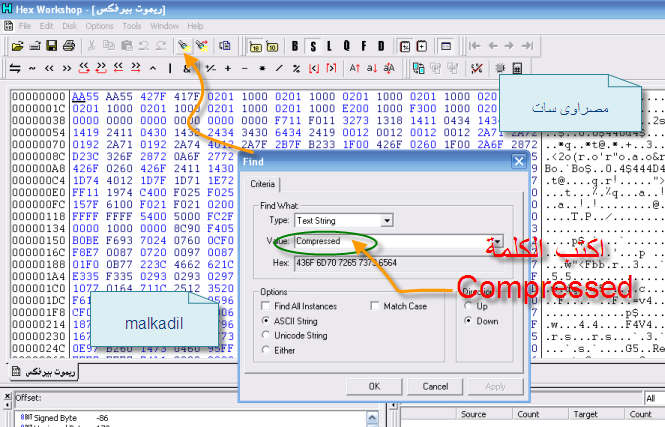Click the subtract minus operation icon

(x=245, y=68)
